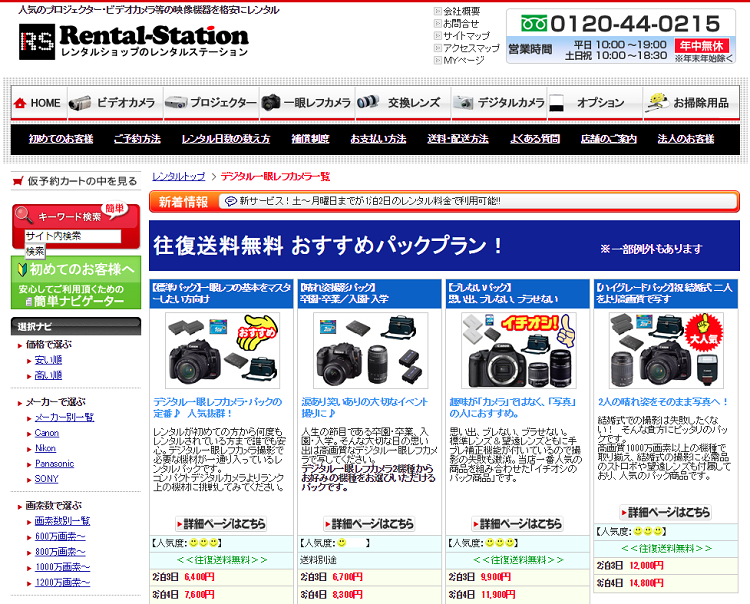Screen dimensions: 750x604
Task: Click the 検索 search button
Action: [35, 251]
